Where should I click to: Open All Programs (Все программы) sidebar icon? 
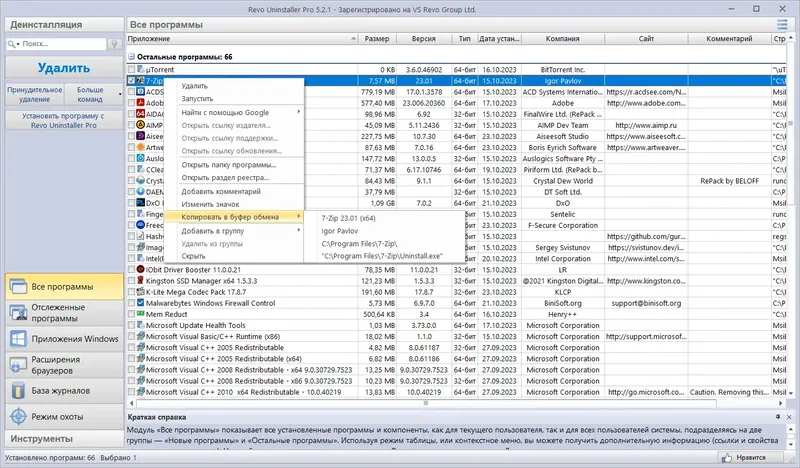(x=18, y=286)
